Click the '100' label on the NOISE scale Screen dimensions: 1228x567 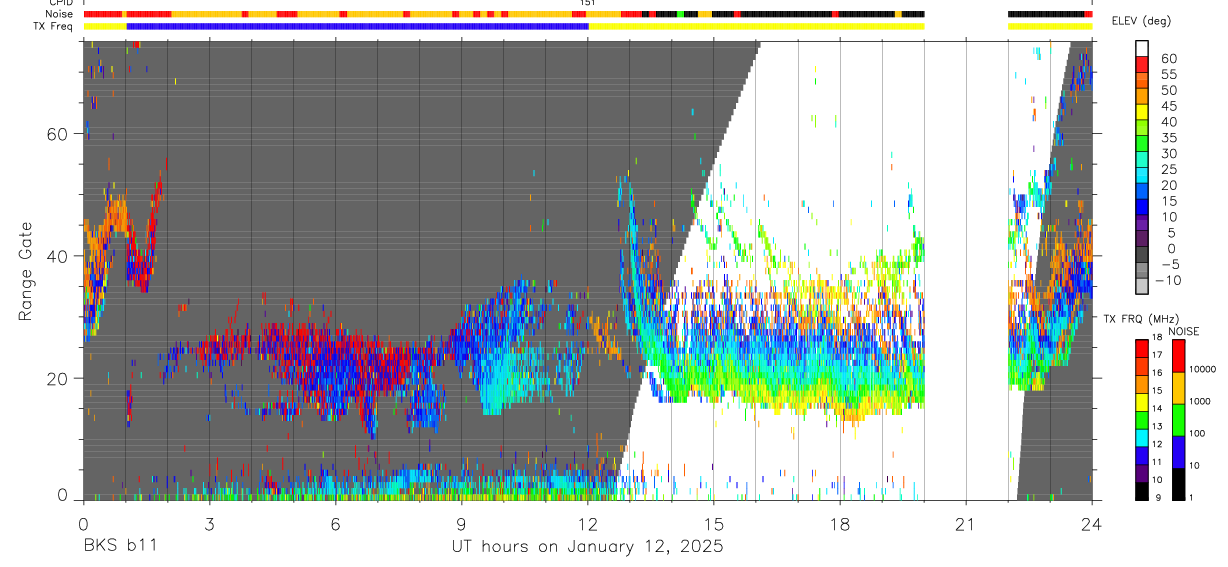click(x=1198, y=434)
